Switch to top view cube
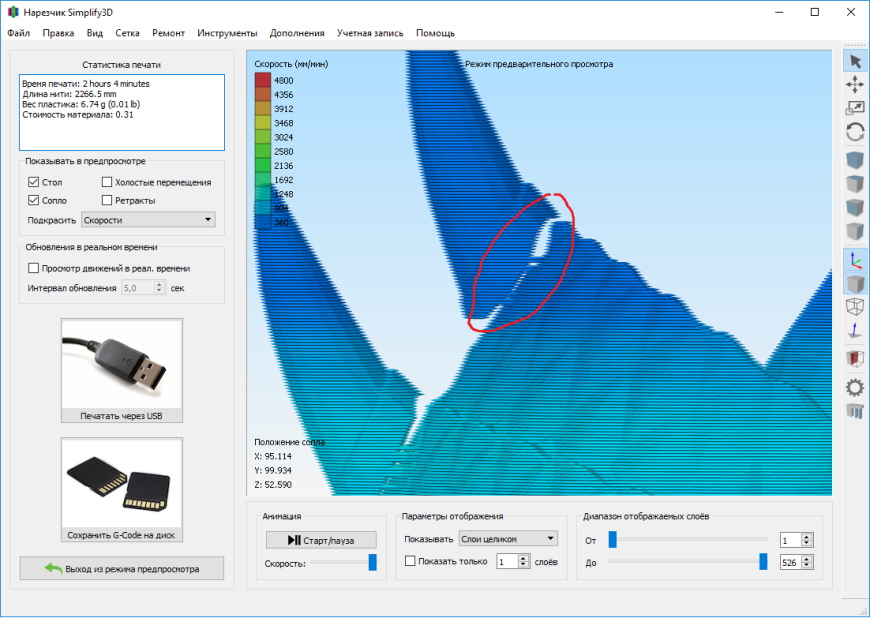 pos(854,184)
